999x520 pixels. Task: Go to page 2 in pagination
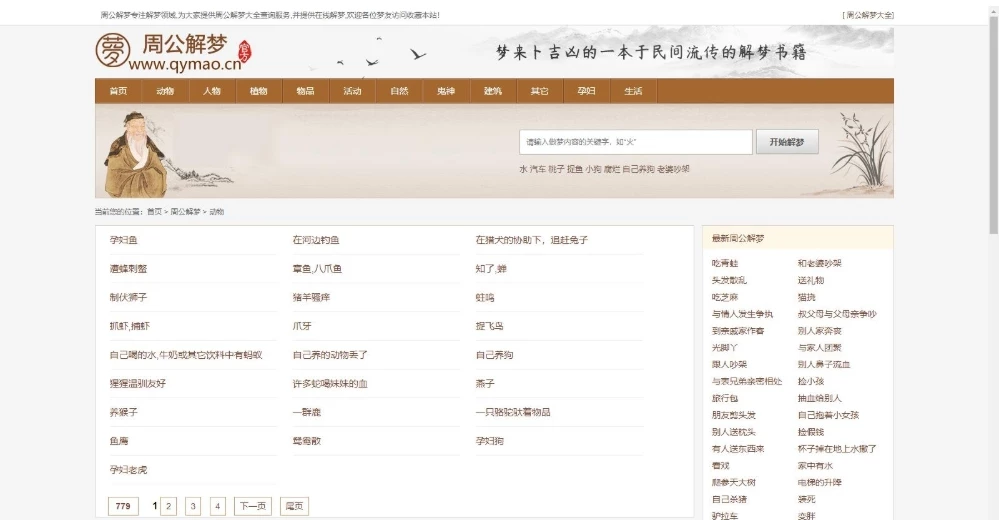coord(168,506)
